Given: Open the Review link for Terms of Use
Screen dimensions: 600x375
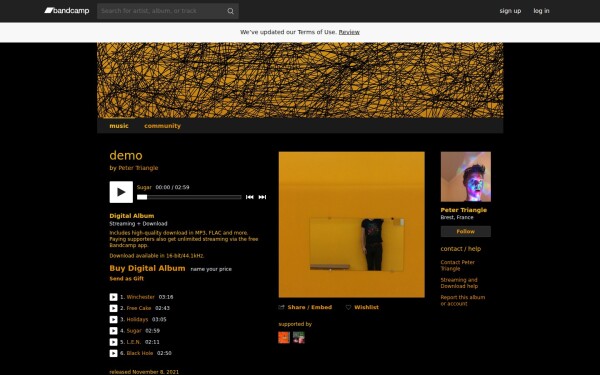Looking at the screenshot, I should pos(349,32).
